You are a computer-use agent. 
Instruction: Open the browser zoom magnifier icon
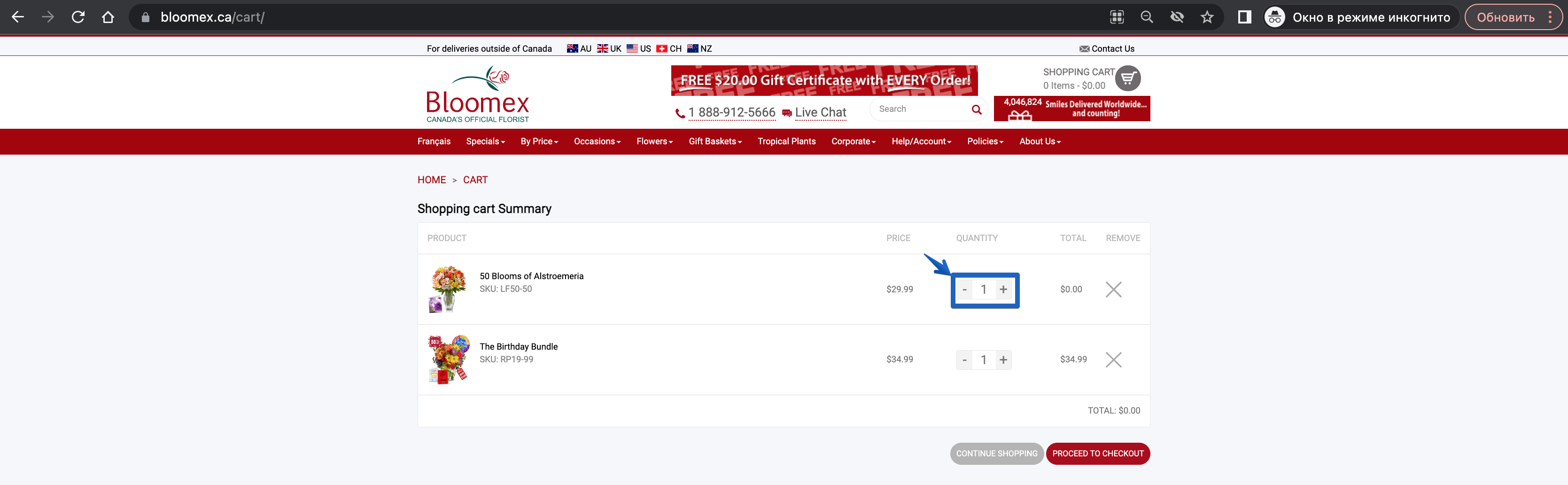click(x=1147, y=17)
